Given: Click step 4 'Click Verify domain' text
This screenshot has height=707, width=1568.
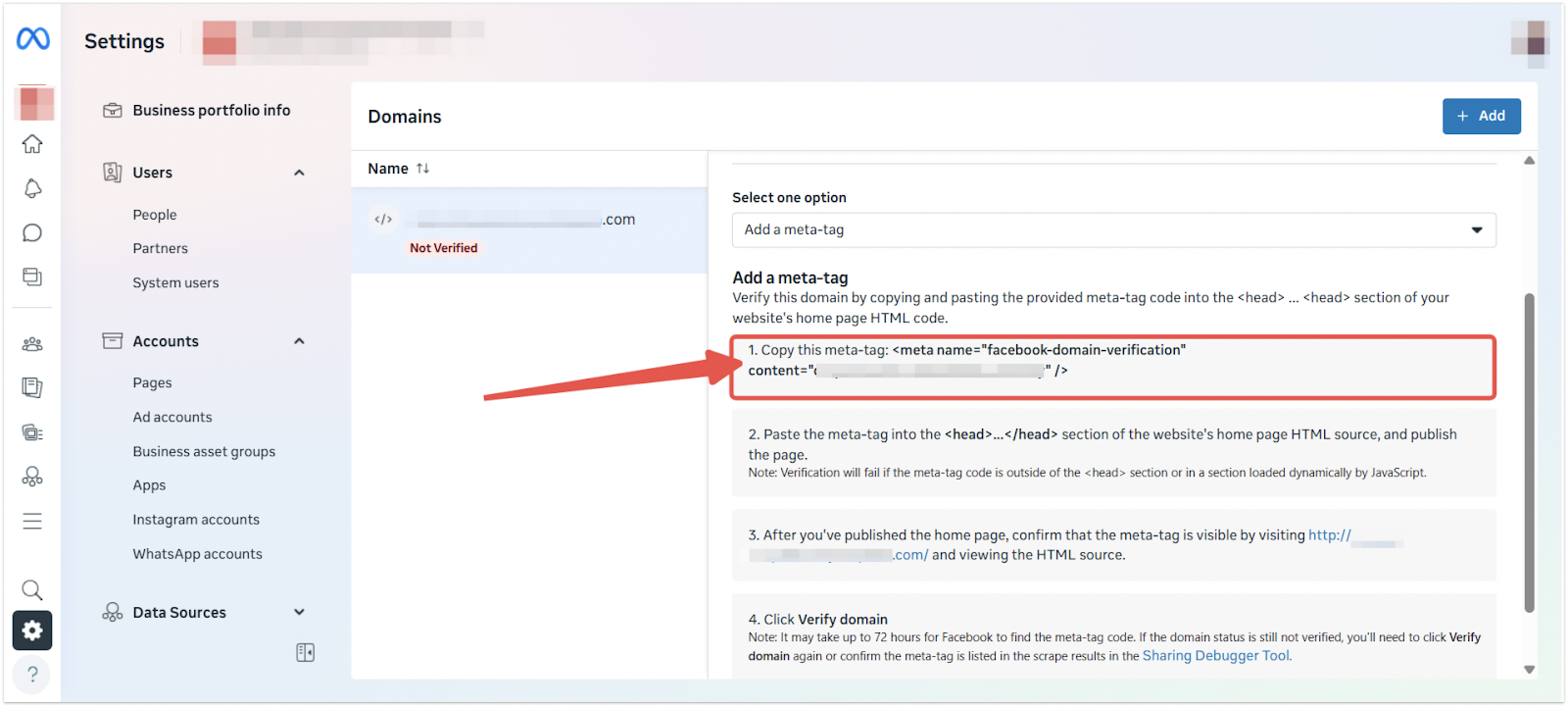Looking at the screenshot, I should pos(818,620).
